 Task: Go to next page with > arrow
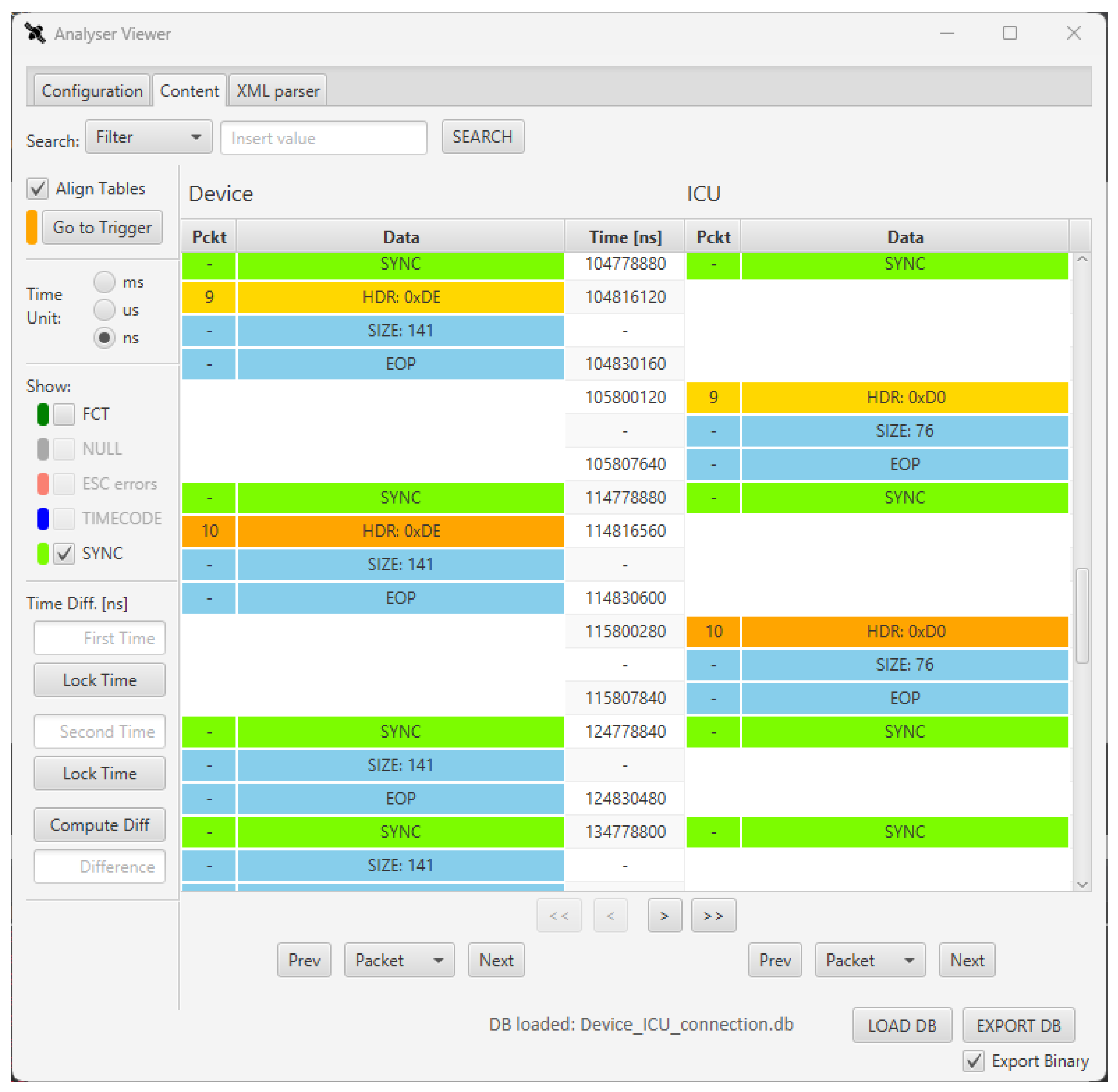[x=664, y=915]
